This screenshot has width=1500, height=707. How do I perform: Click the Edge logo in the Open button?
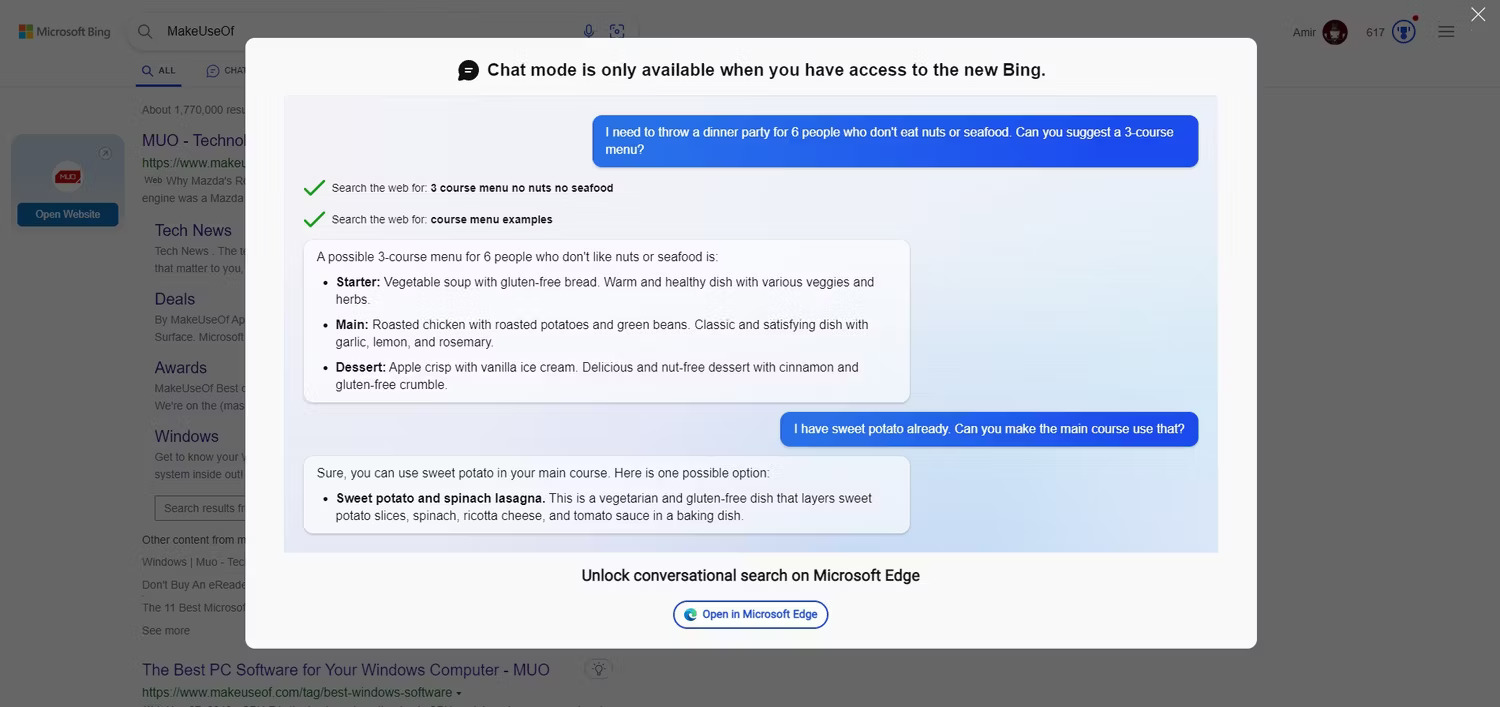690,614
